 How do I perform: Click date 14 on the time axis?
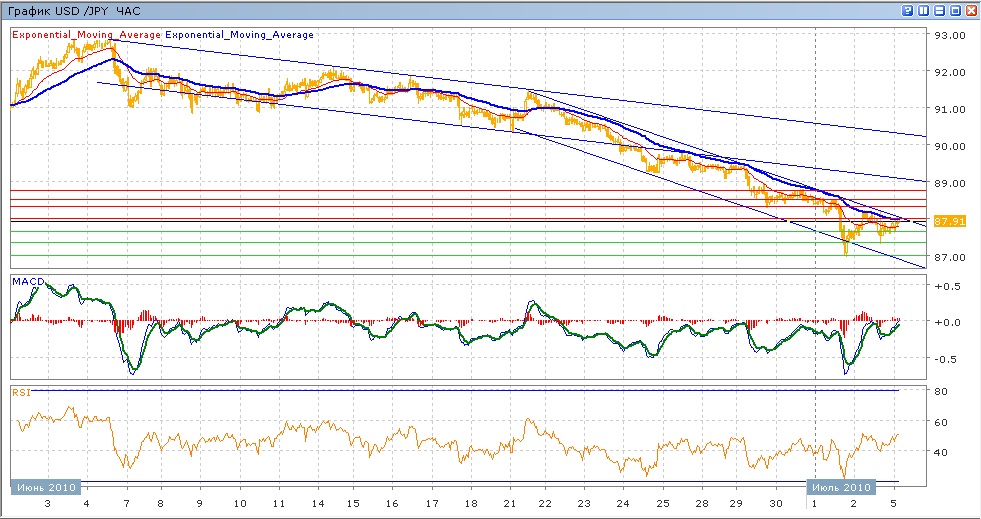[x=317, y=505]
